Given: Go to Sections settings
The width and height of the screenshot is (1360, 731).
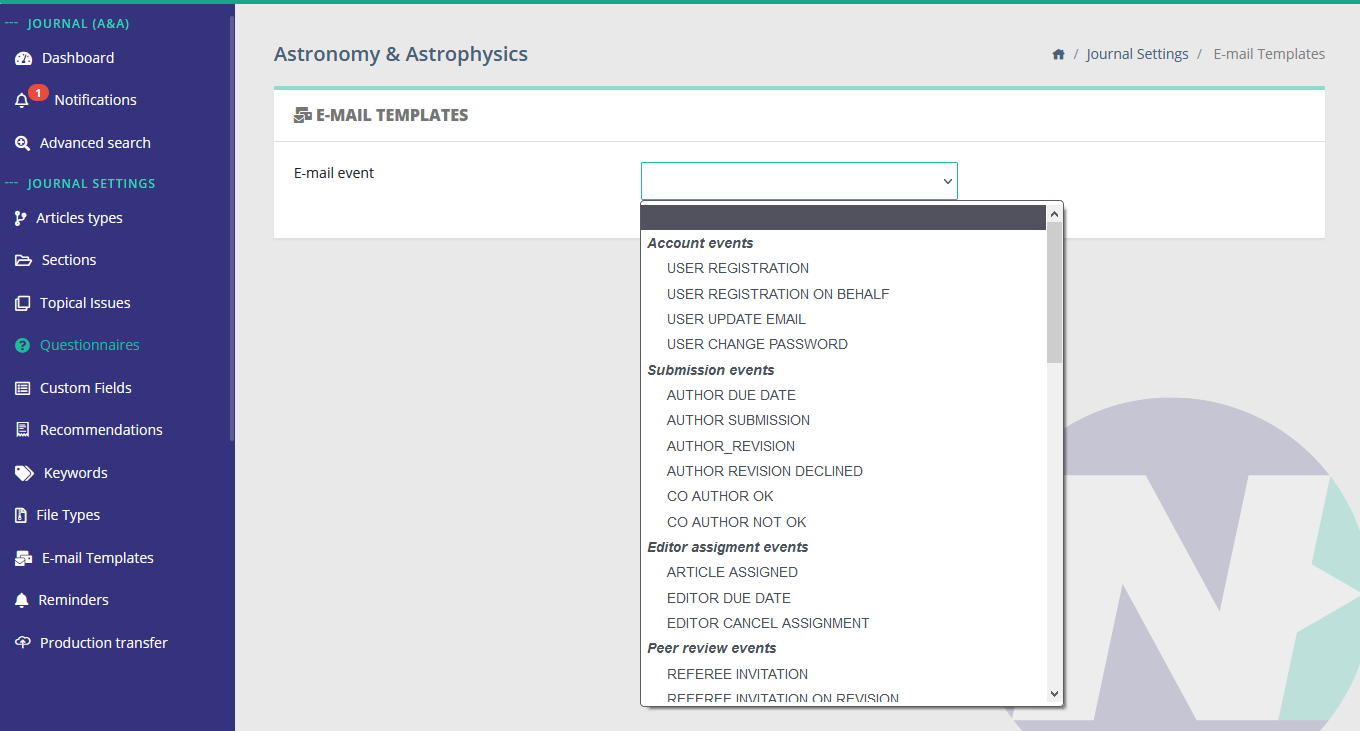Looking at the screenshot, I should (69, 260).
